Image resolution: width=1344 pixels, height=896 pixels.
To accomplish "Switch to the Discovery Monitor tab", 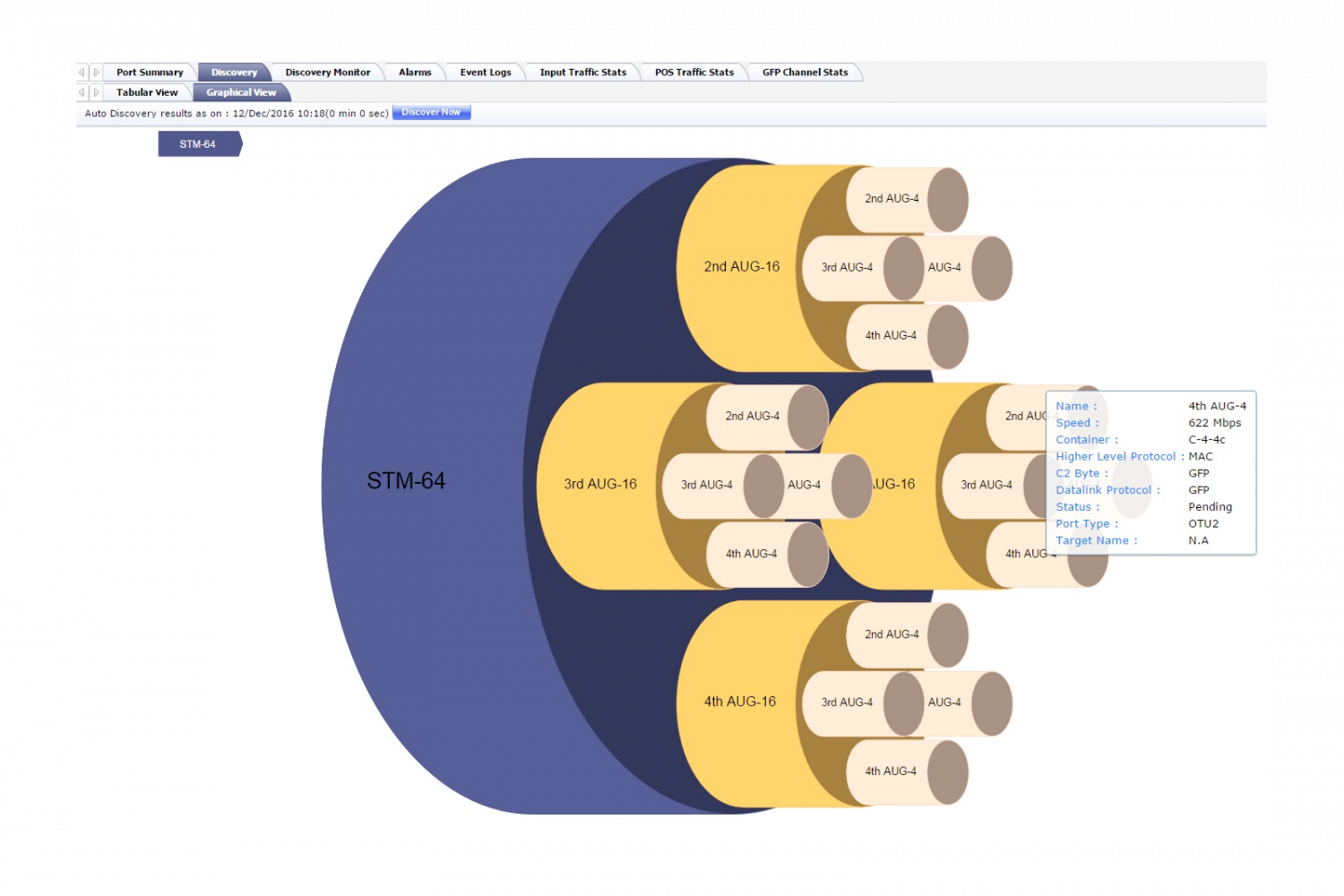I will (328, 73).
